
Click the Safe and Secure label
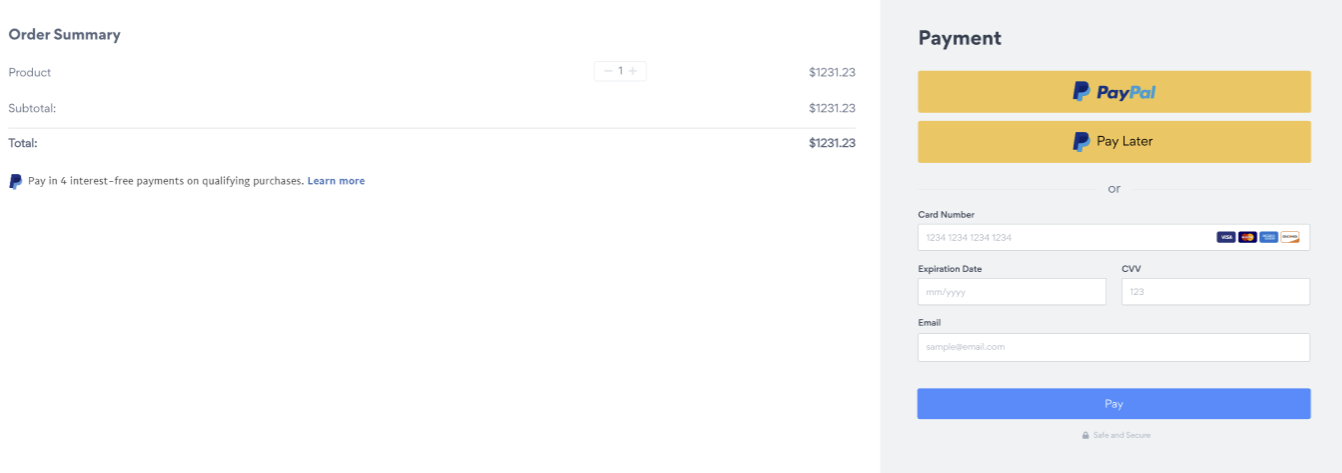1121,435
